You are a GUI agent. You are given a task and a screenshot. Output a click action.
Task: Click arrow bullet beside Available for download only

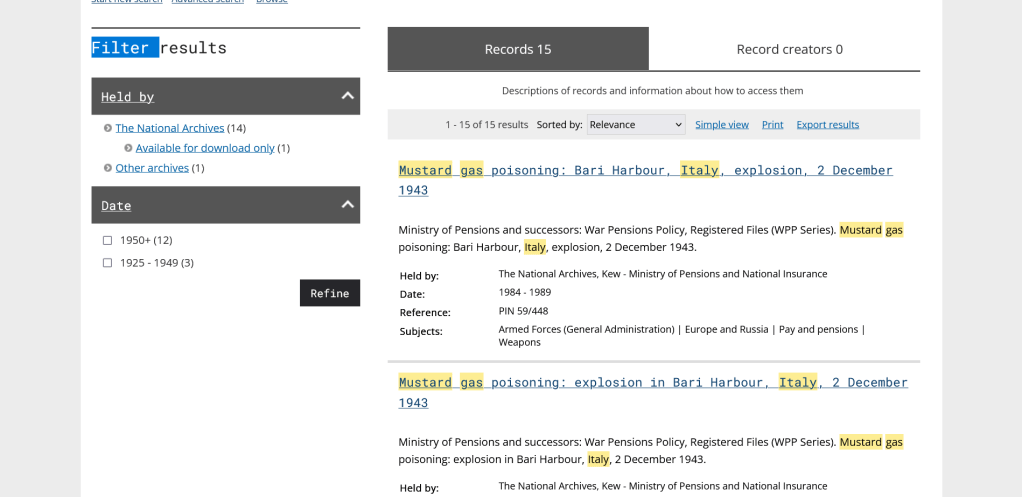128,148
